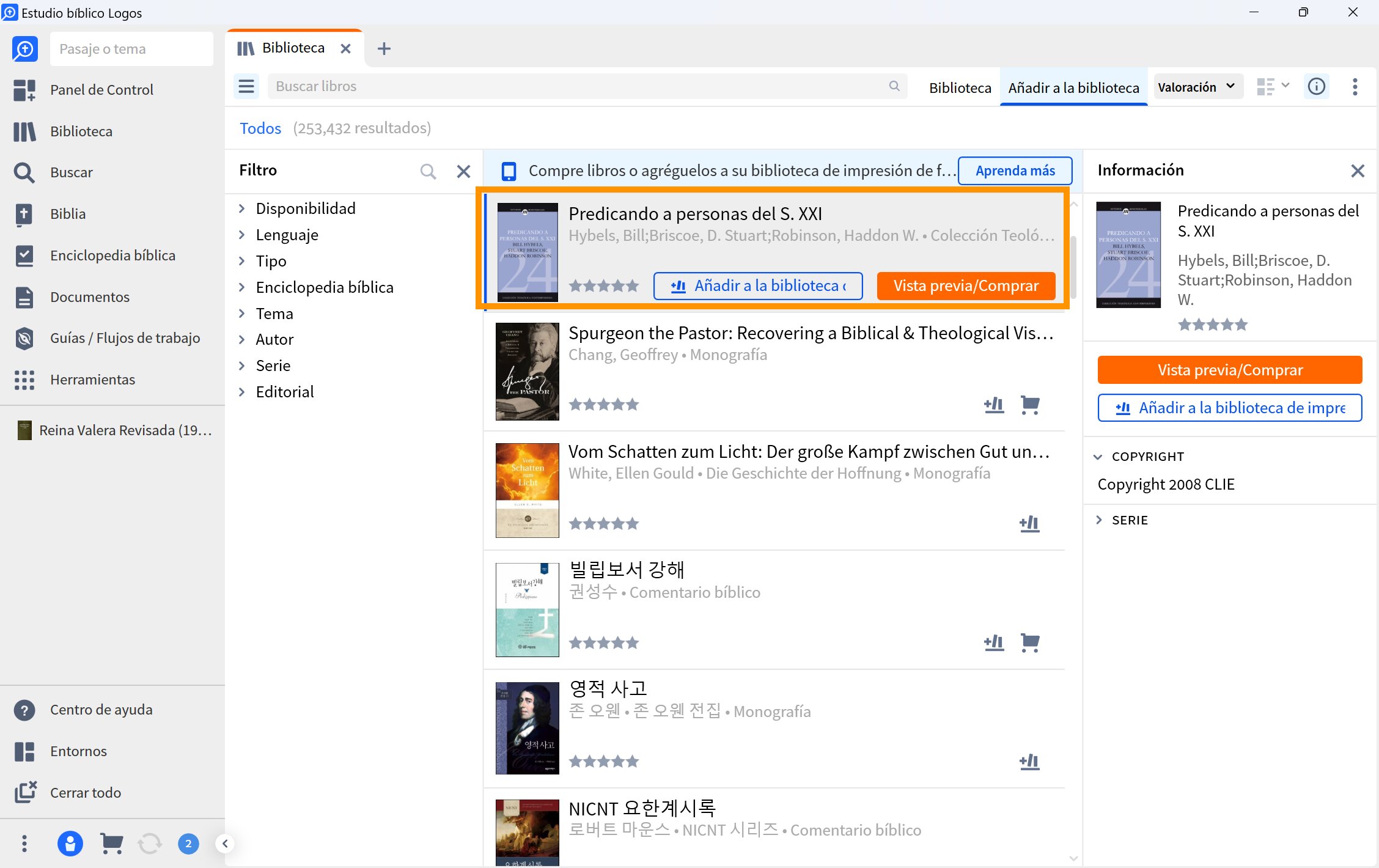
Task: Click the Logos search icon beside the passage box
Action: 25,49
